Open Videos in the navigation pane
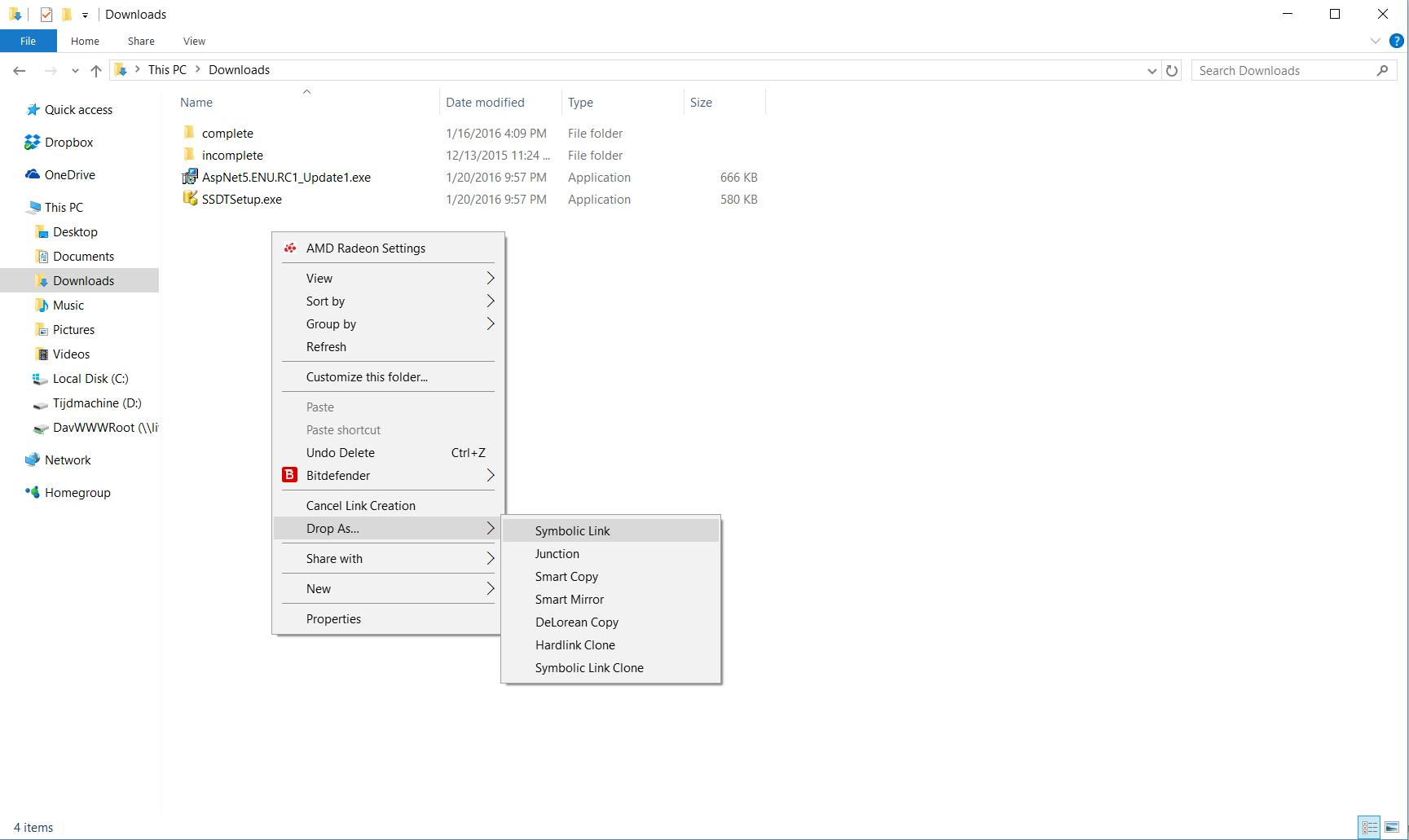The height and width of the screenshot is (840, 1409). (71, 354)
